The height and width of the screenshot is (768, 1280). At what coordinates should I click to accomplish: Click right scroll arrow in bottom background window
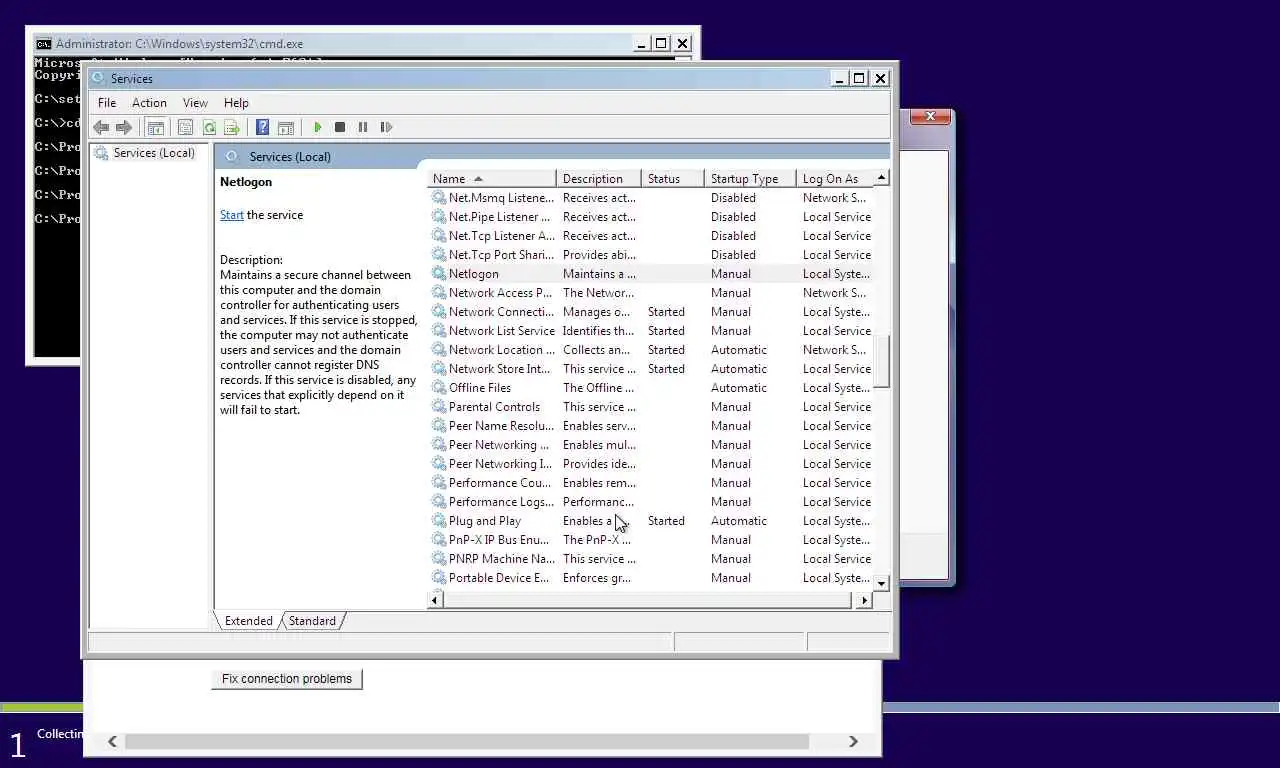coord(853,742)
